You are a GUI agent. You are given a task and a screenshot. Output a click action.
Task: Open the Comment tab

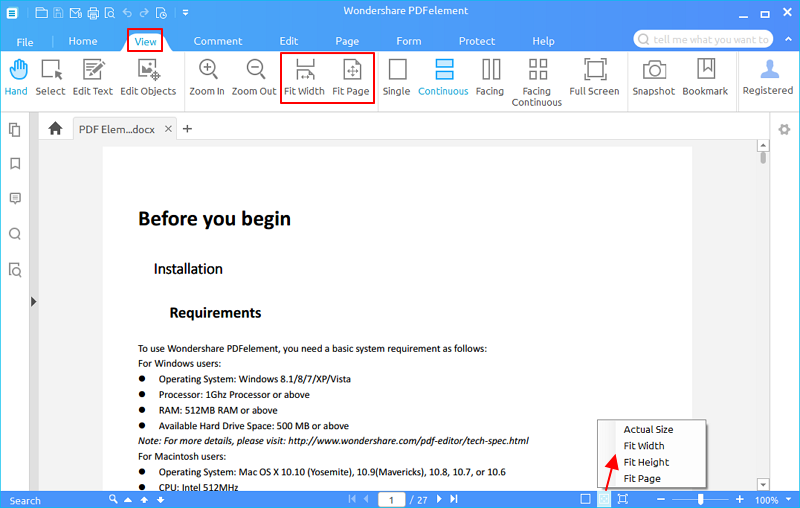(x=218, y=41)
